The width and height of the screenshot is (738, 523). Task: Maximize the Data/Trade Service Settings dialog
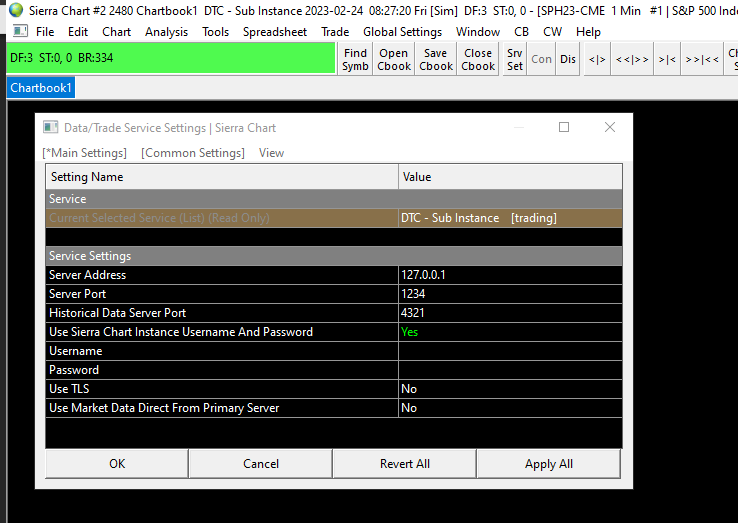(x=564, y=127)
